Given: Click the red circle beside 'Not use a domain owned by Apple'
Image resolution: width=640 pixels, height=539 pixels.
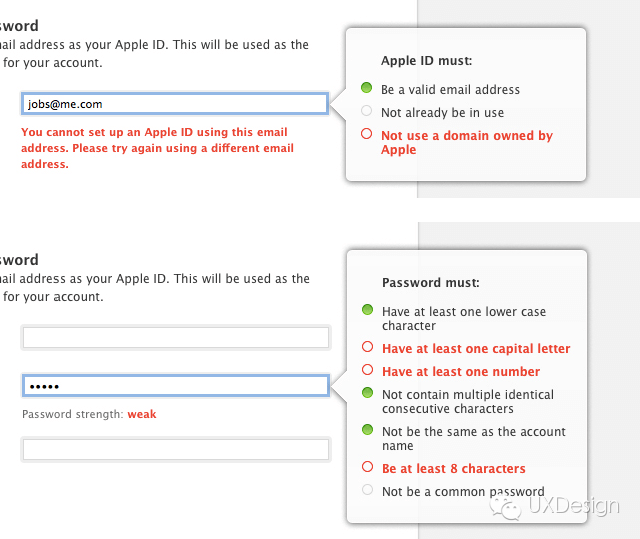Looking at the screenshot, I should coord(367,134).
